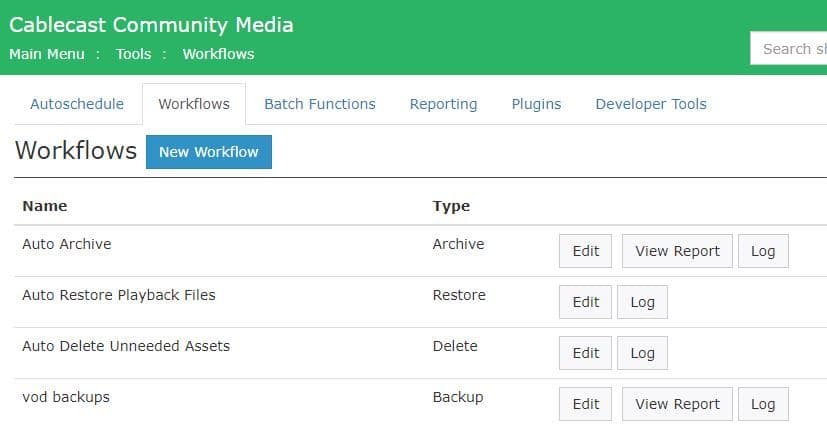This screenshot has width=827, height=446.
Task: View Report for vod backups
Action: 677,404
